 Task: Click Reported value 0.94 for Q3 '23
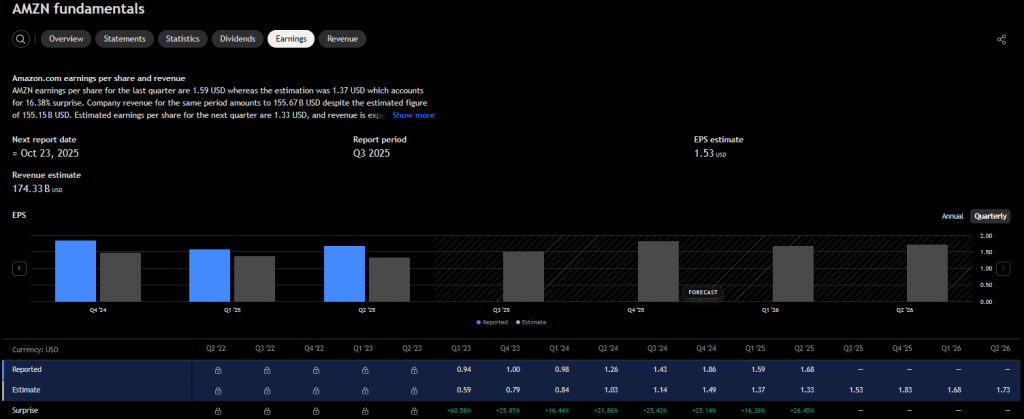pyautogui.click(x=464, y=370)
